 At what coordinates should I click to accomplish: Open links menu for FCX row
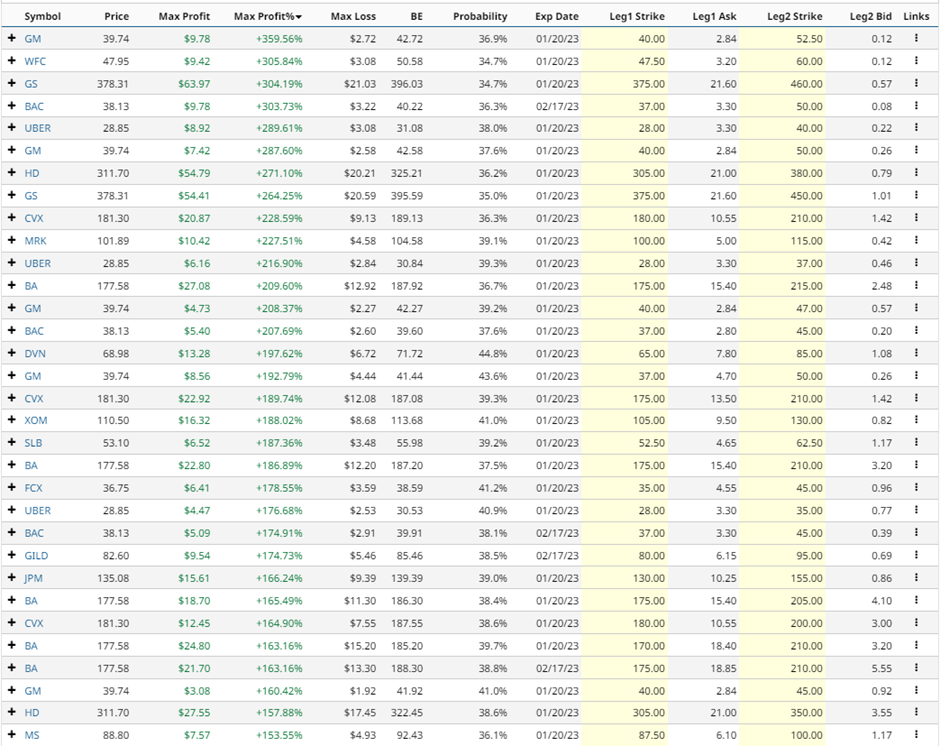(916, 488)
